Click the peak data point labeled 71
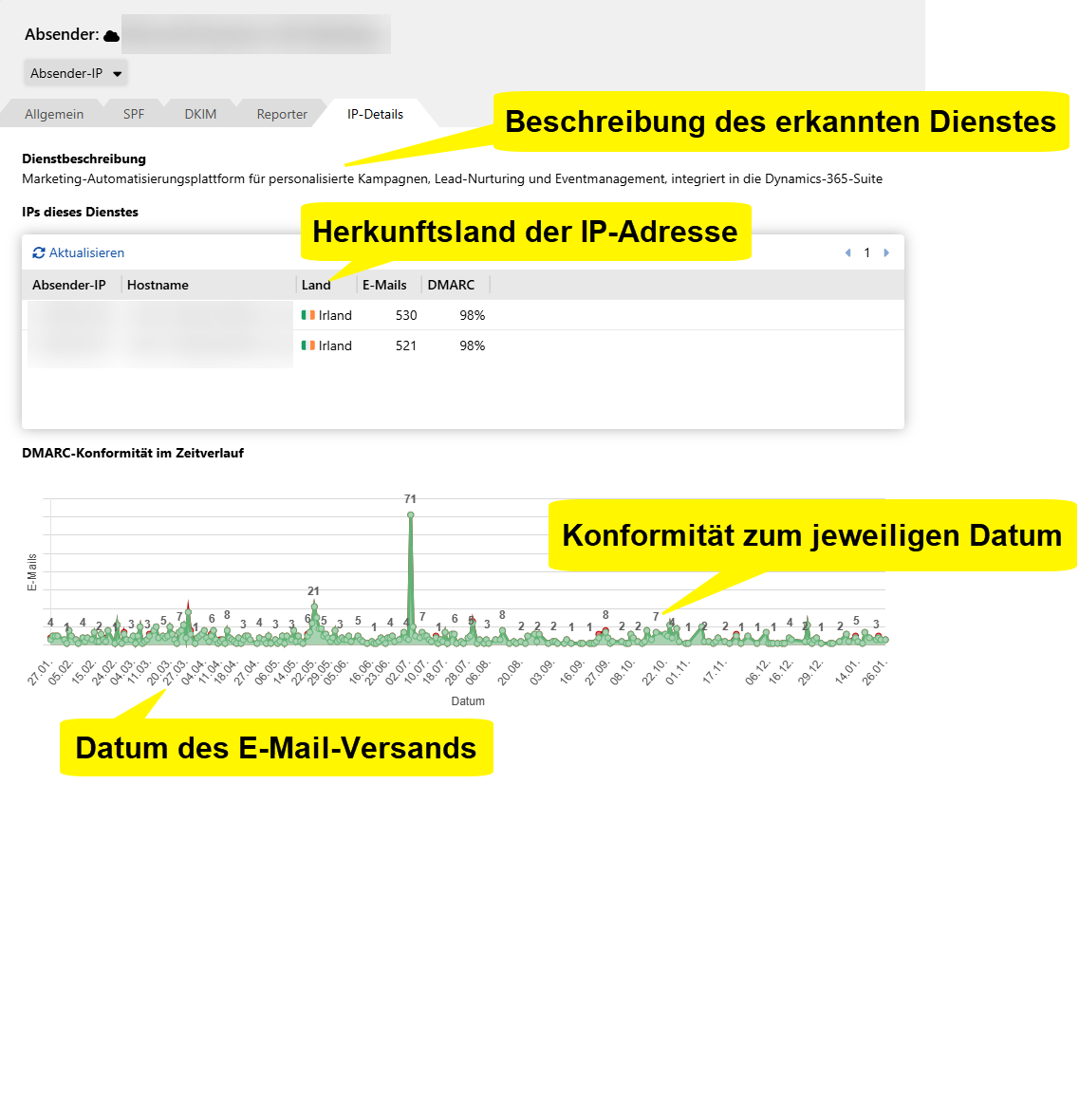 pyautogui.click(x=410, y=515)
